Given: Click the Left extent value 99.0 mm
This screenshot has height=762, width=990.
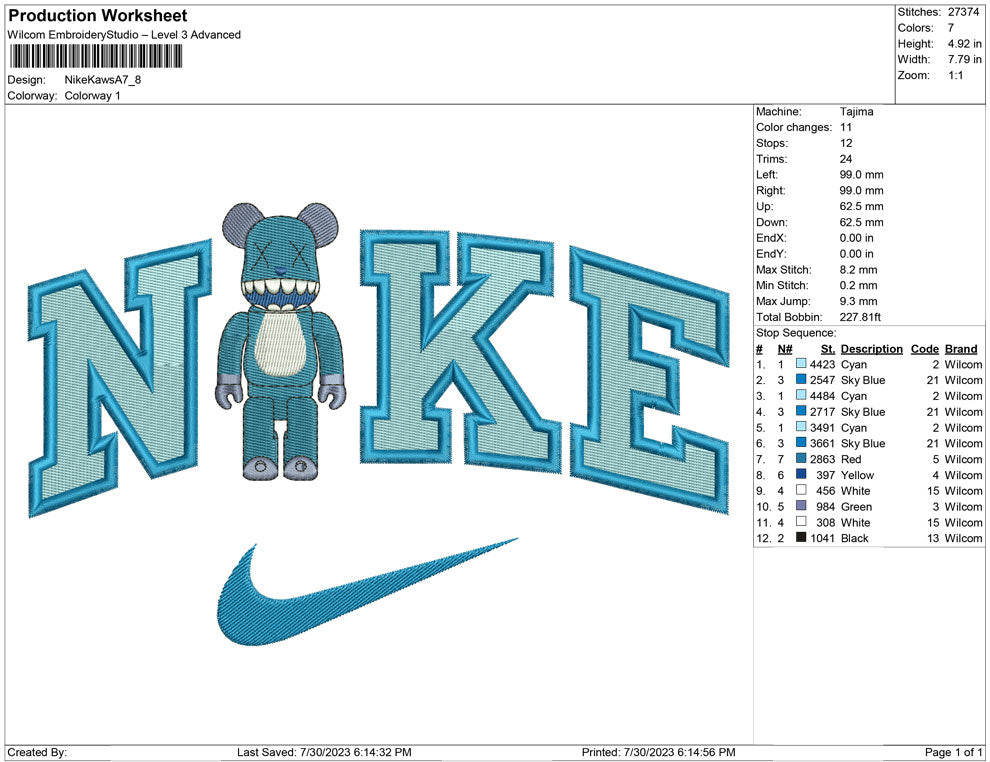Looking at the screenshot, I should tap(861, 175).
